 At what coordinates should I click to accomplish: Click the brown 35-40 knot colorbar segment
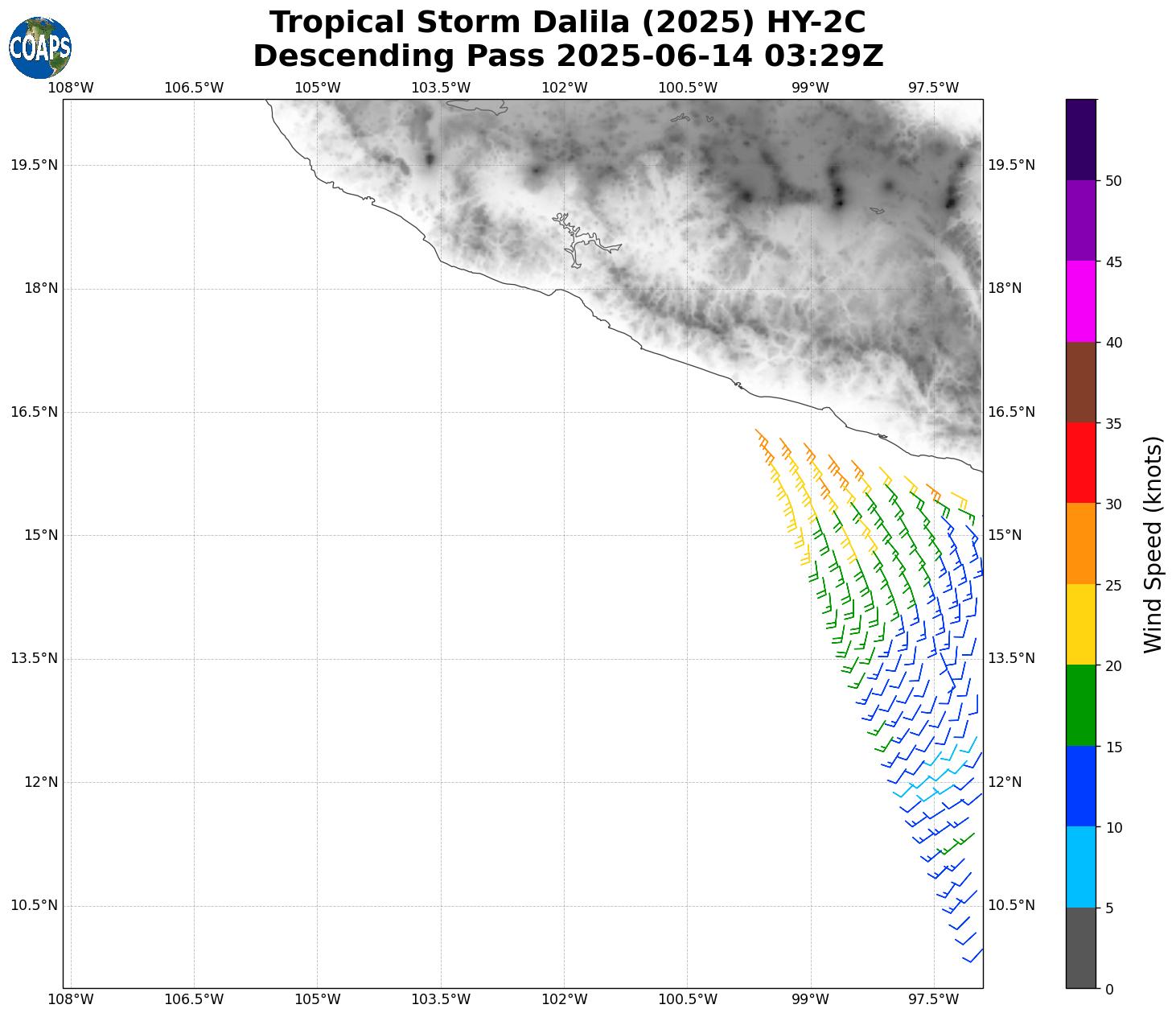click(x=1080, y=382)
